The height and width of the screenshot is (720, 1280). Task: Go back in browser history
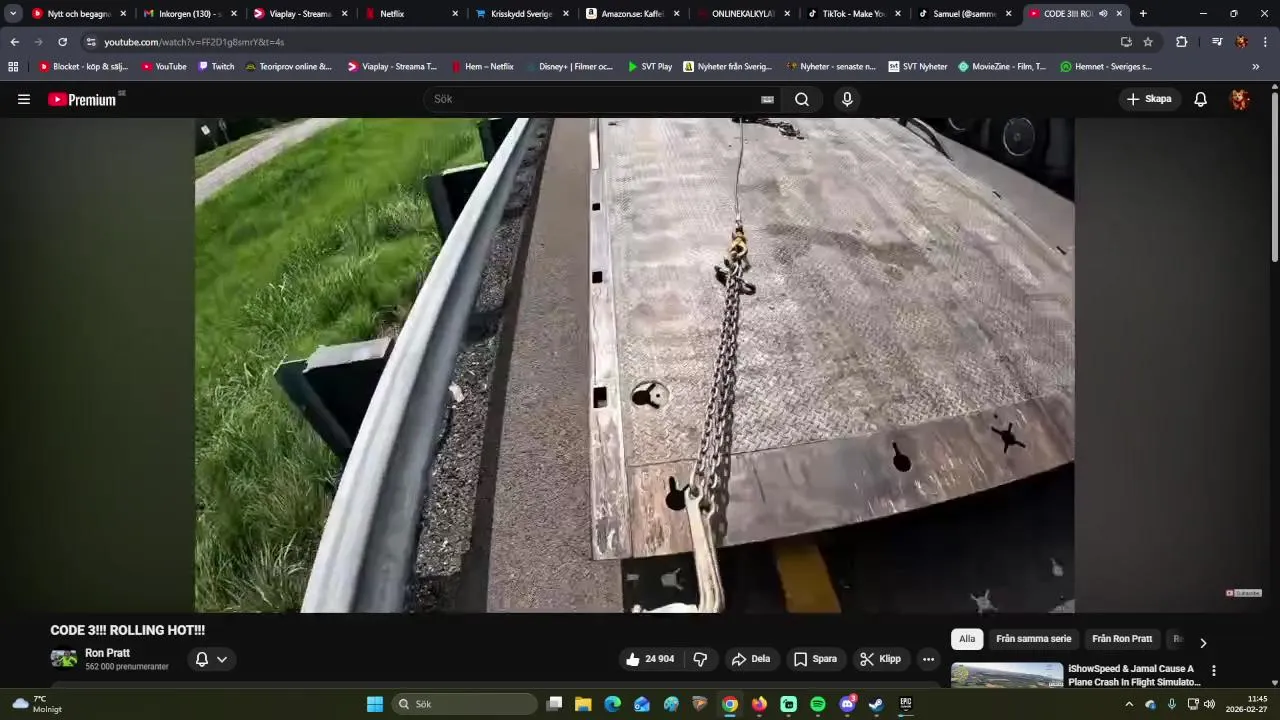(14, 42)
